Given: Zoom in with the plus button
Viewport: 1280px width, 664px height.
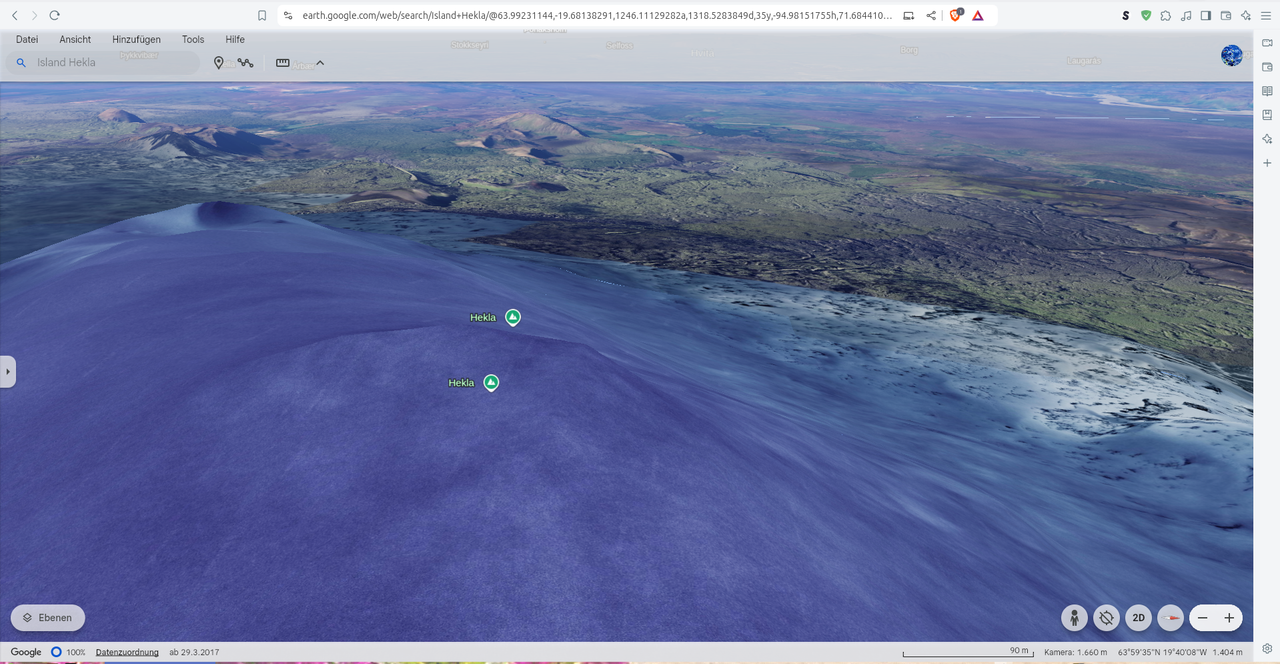Looking at the screenshot, I should click(1230, 618).
